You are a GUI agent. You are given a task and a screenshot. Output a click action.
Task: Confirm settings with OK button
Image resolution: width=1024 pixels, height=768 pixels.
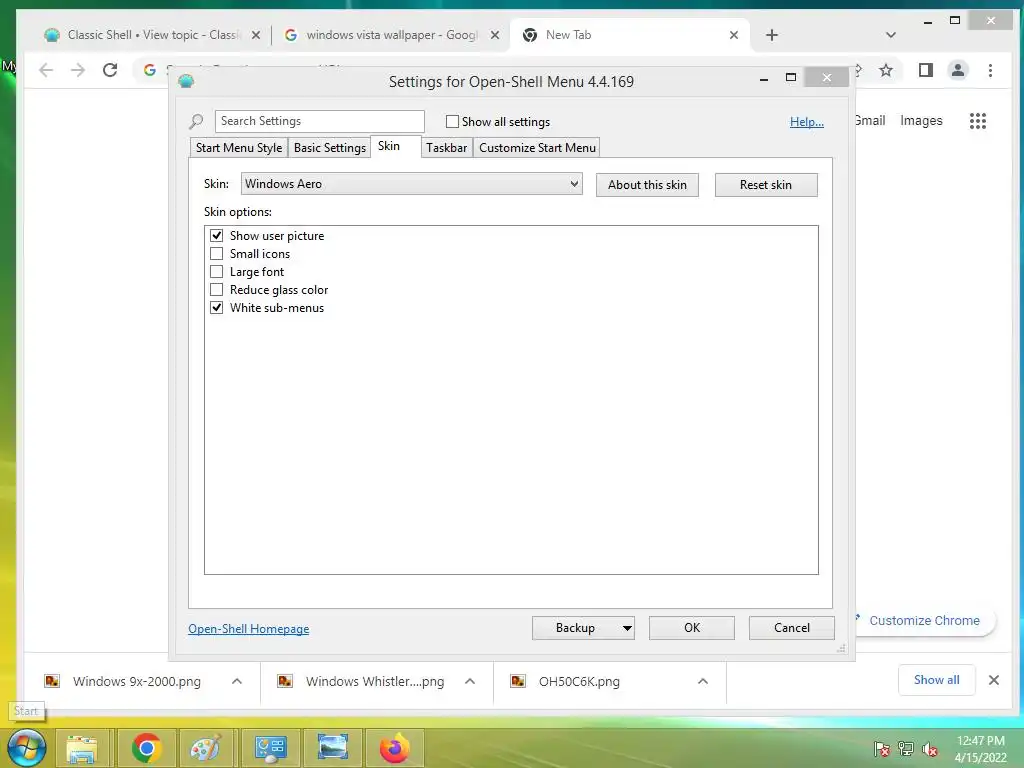[x=692, y=628]
